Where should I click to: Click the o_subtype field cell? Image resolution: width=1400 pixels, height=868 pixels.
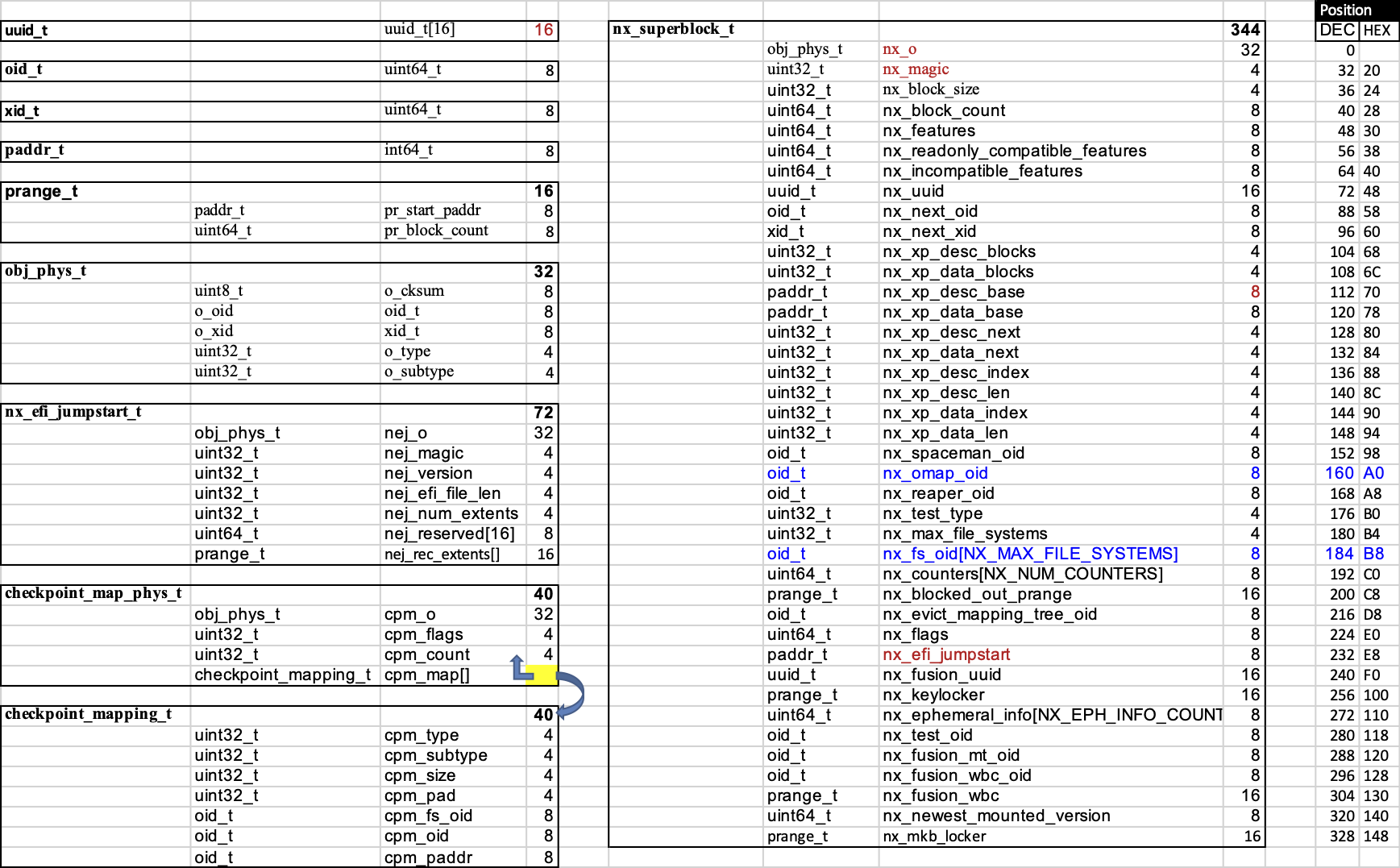click(x=453, y=372)
